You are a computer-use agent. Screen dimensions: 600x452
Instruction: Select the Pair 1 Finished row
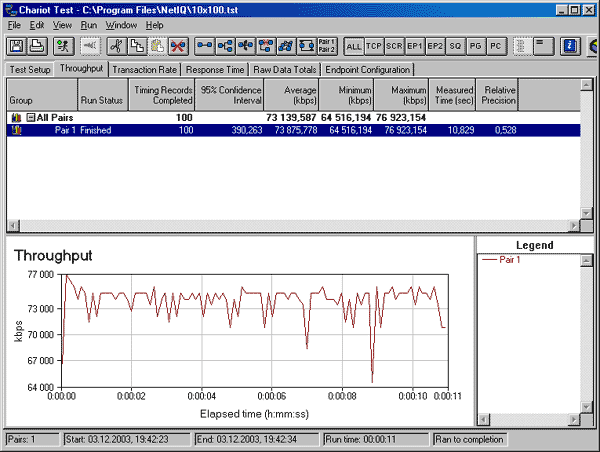[293, 130]
